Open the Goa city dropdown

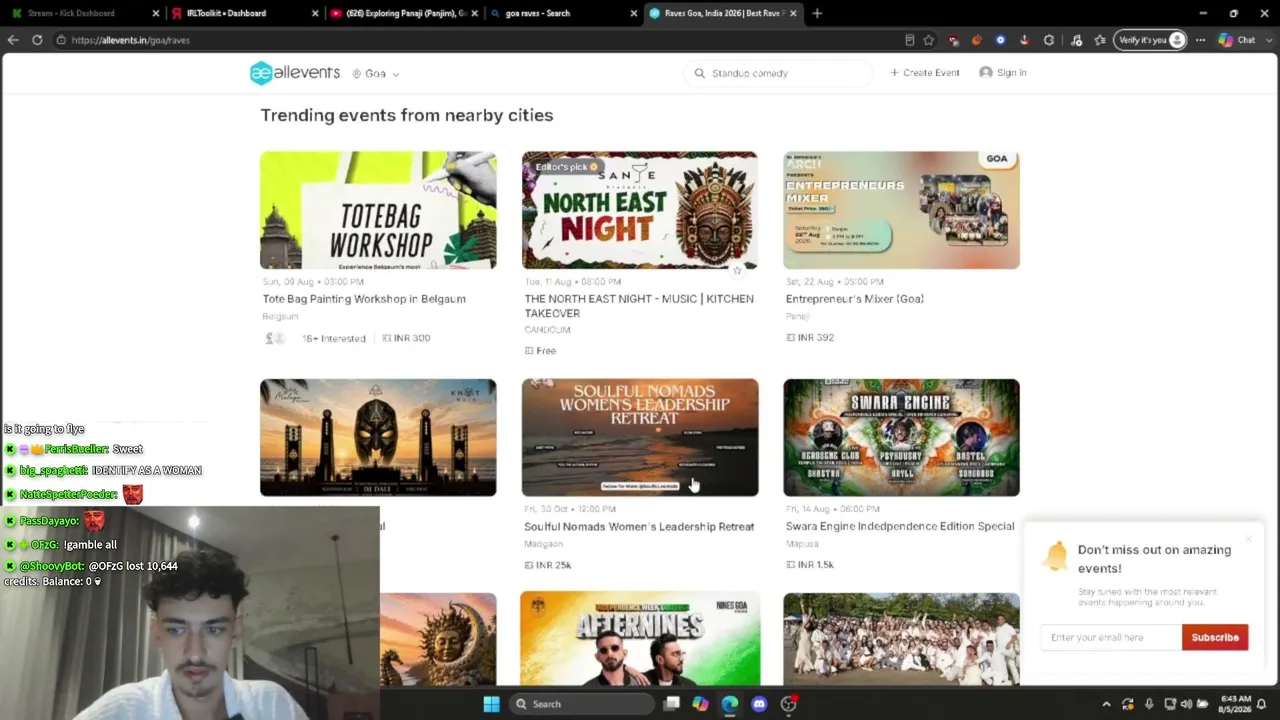376,74
